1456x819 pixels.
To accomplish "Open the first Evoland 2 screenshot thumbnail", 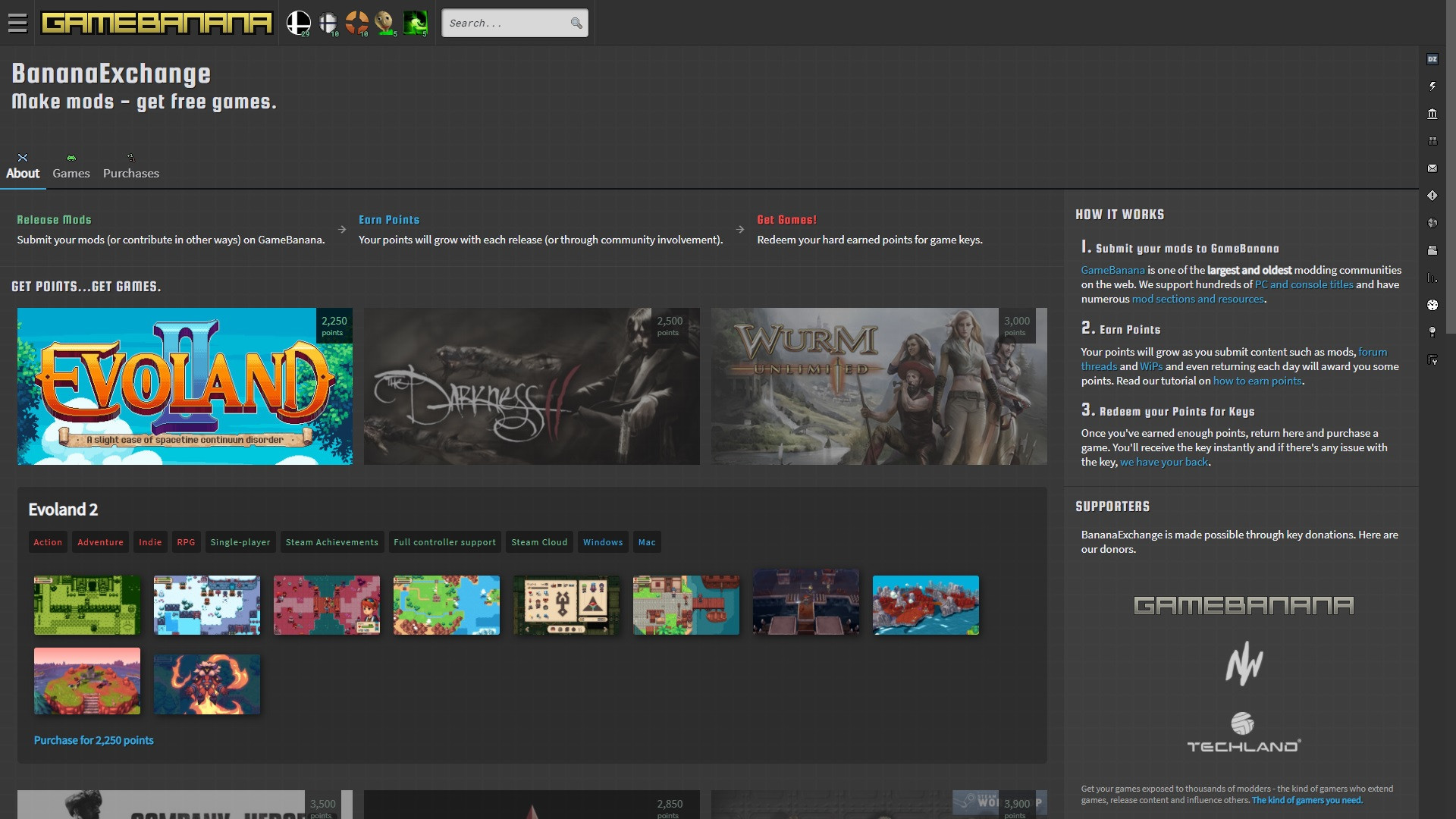I will pos(86,604).
